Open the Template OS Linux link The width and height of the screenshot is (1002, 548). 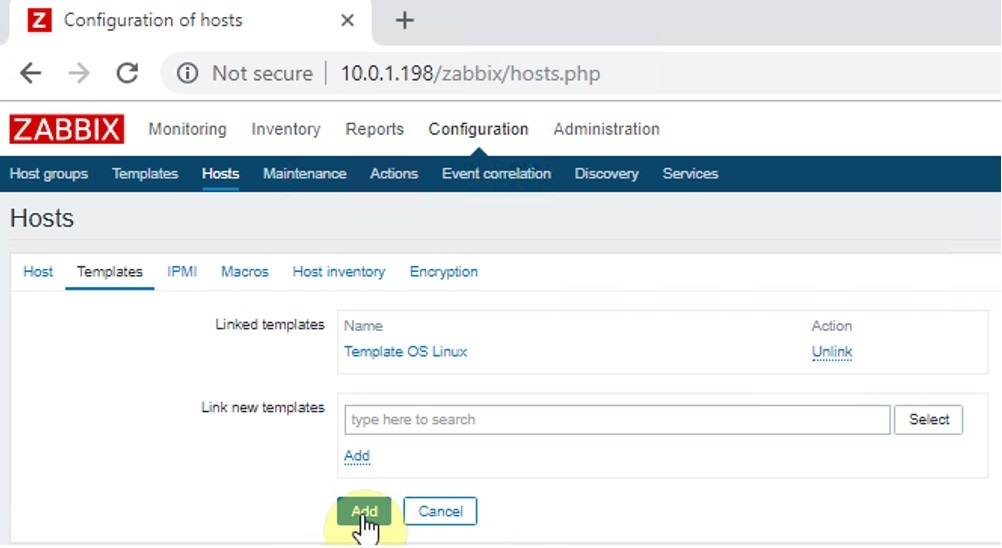(x=405, y=352)
